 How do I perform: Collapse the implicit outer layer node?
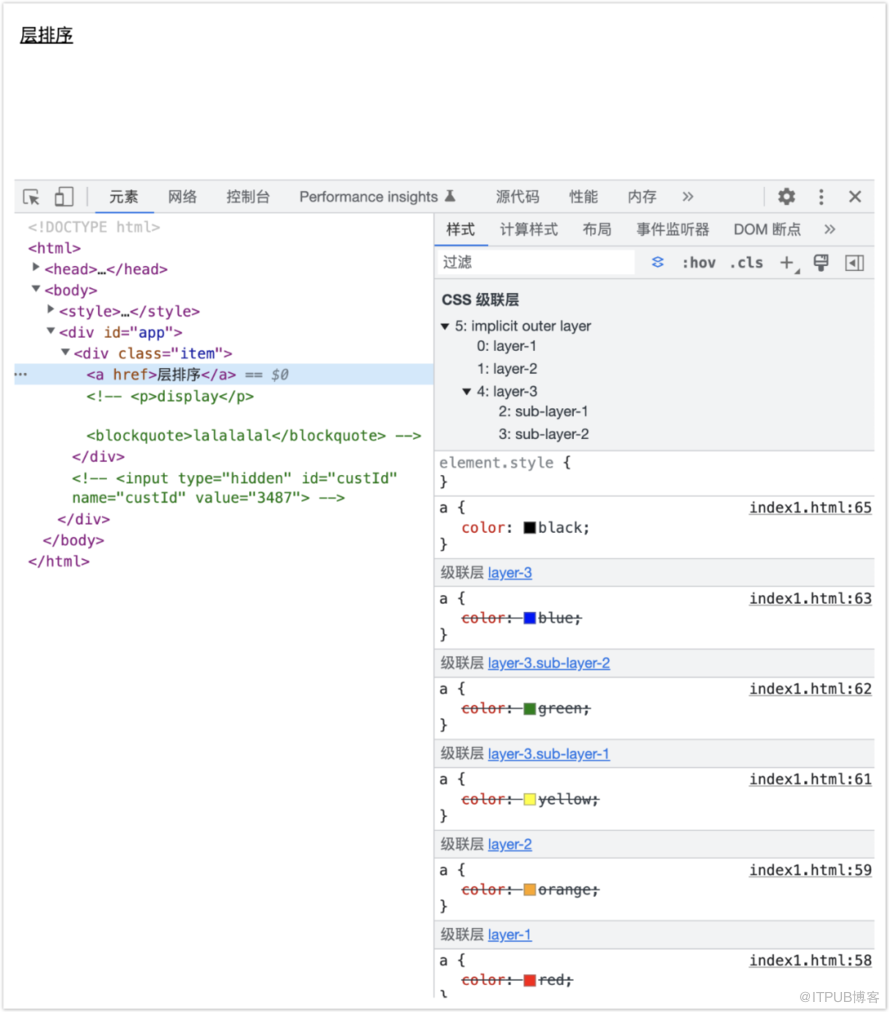pos(444,326)
